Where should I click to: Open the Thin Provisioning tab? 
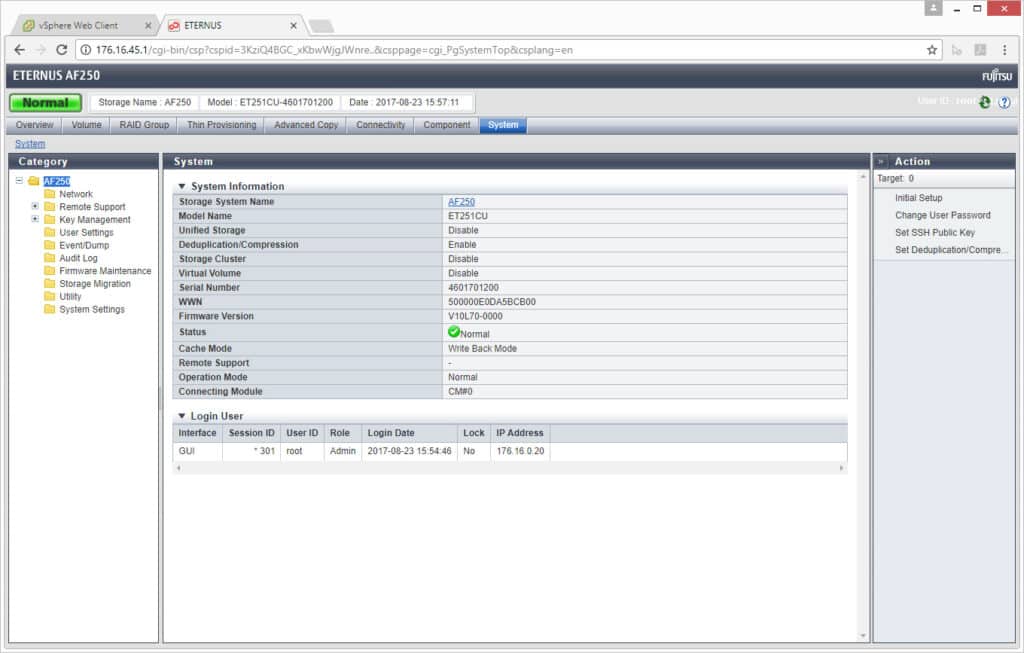tap(221, 125)
